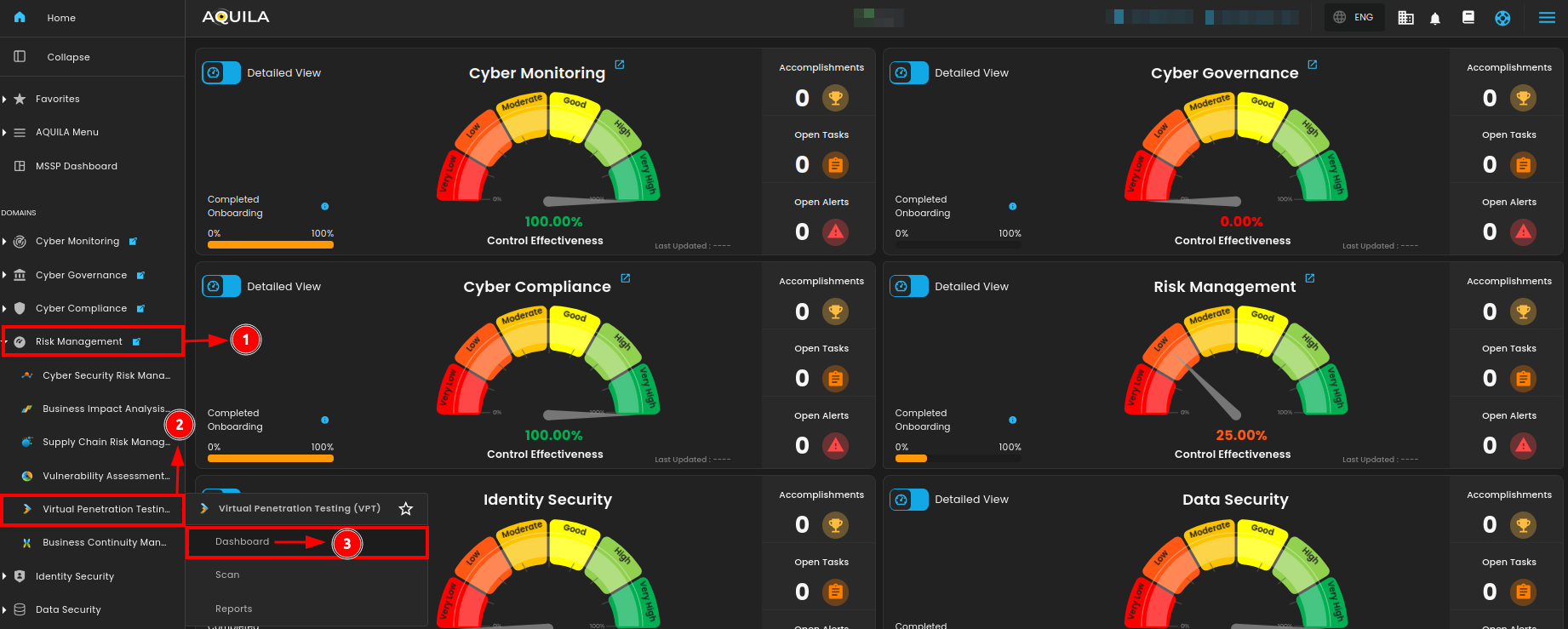Click Collapse to shrink the sidebar
1568x629 pixels.
point(68,57)
